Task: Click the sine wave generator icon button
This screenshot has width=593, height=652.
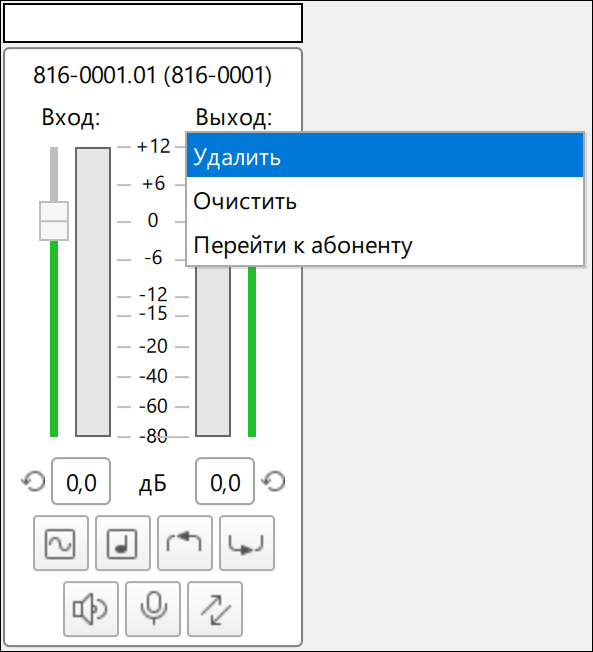Action: point(61,543)
